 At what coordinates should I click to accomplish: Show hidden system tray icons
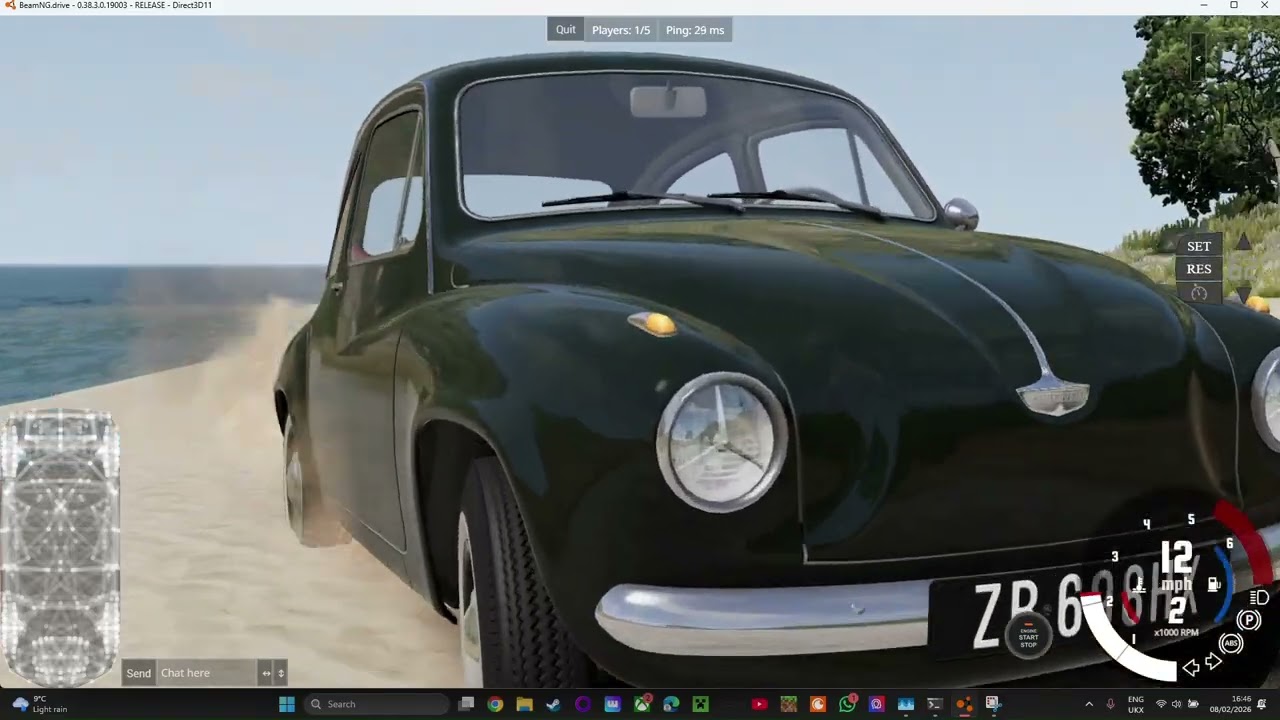pyautogui.click(x=1089, y=704)
